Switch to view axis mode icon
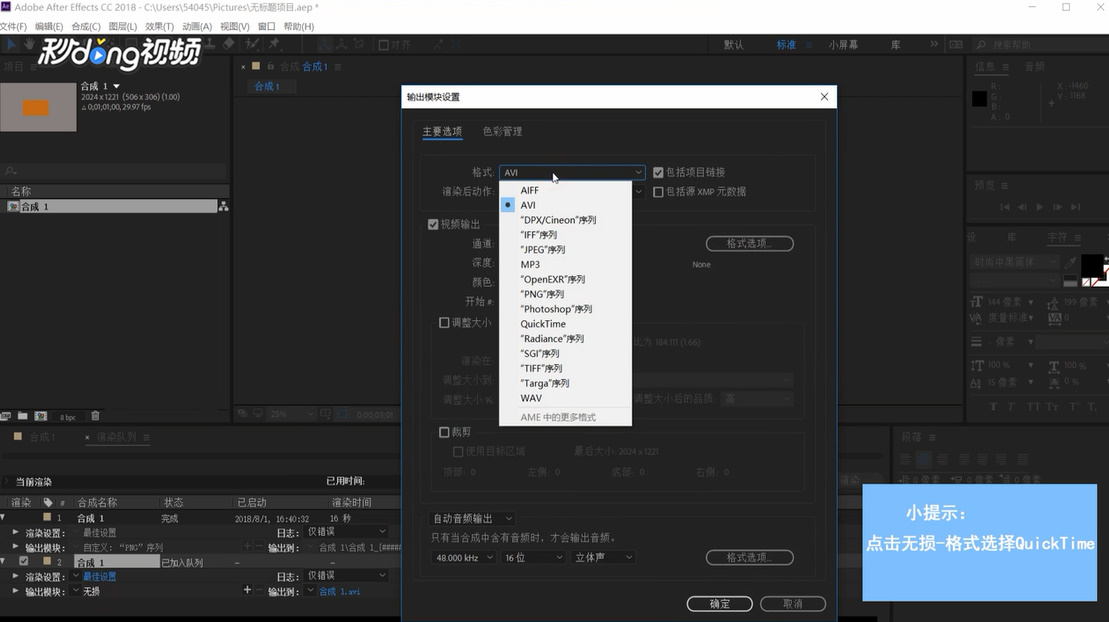Screen dimensions: 1109x622 click(x=359, y=44)
